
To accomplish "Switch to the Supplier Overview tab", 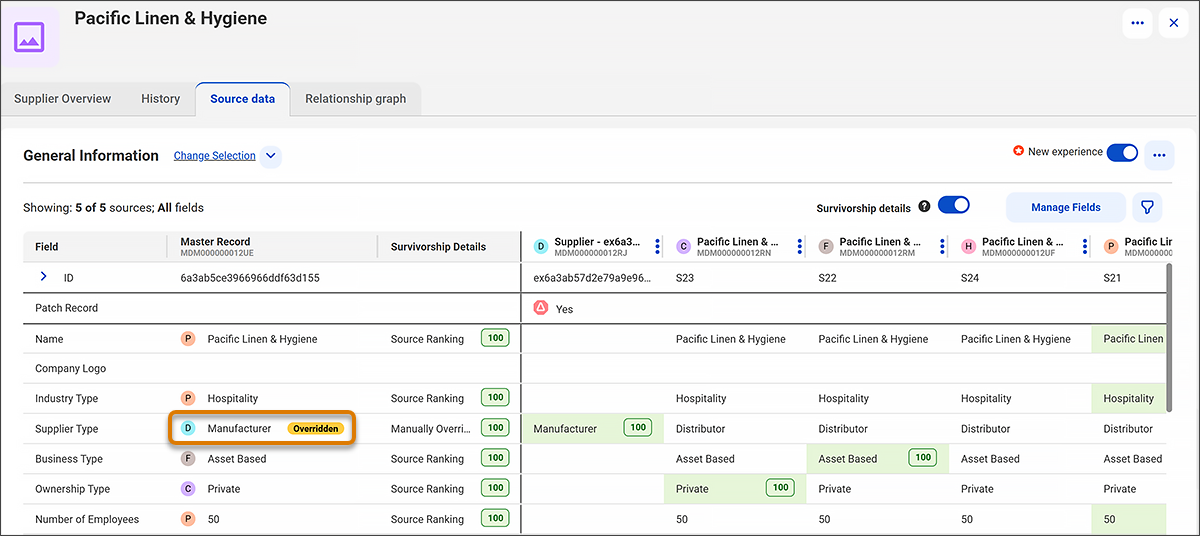I will point(63,99).
